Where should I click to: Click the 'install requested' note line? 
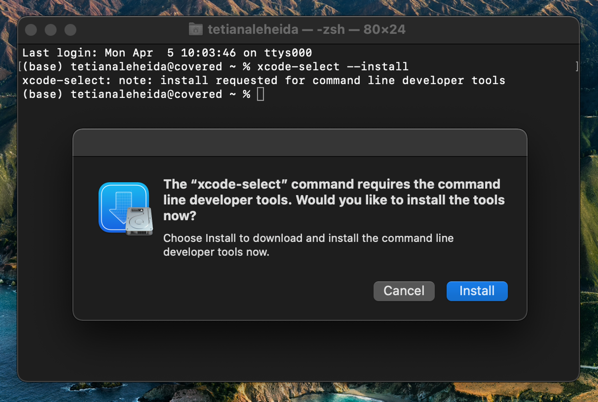(x=264, y=80)
